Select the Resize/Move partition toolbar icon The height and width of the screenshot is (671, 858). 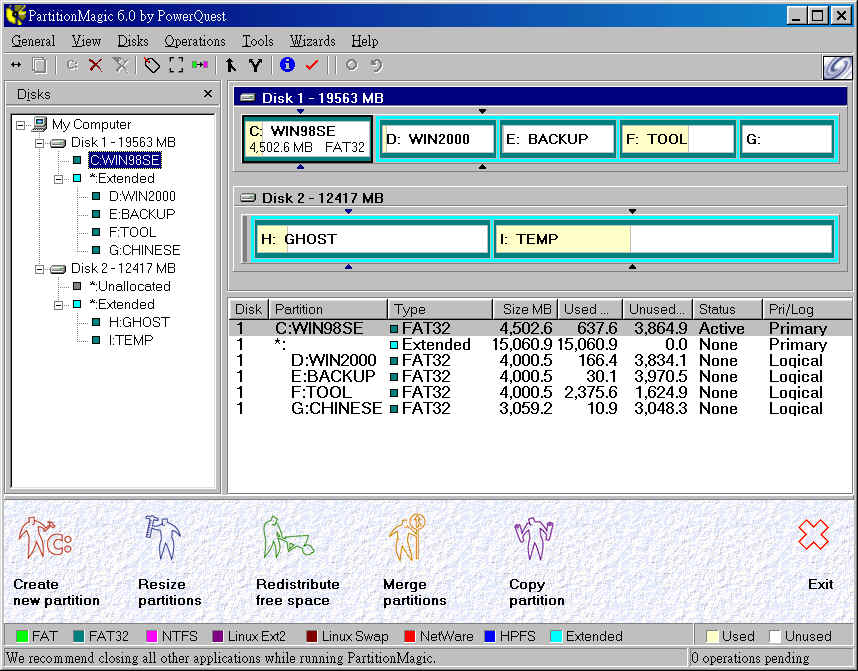pos(16,65)
